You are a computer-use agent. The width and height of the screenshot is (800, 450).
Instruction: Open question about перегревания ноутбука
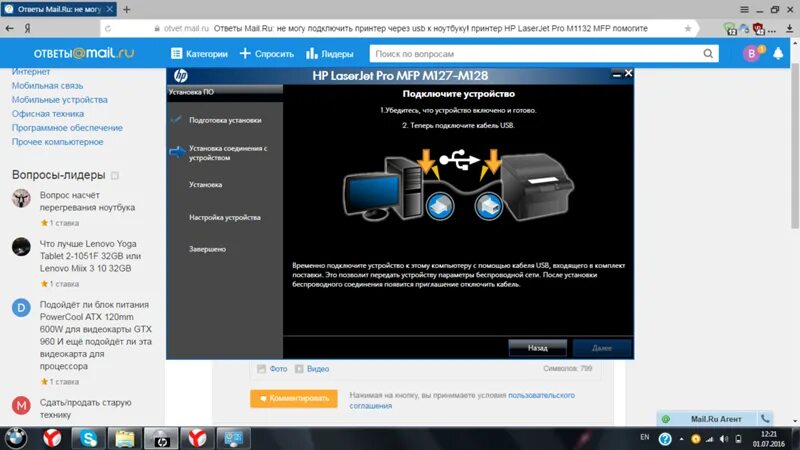point(87,201)
